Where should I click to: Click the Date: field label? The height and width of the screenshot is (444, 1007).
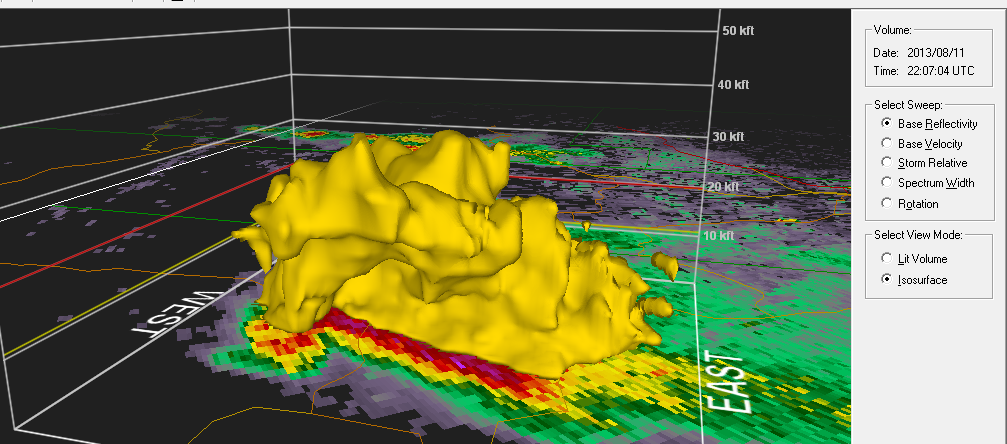[x=884, y=53]
